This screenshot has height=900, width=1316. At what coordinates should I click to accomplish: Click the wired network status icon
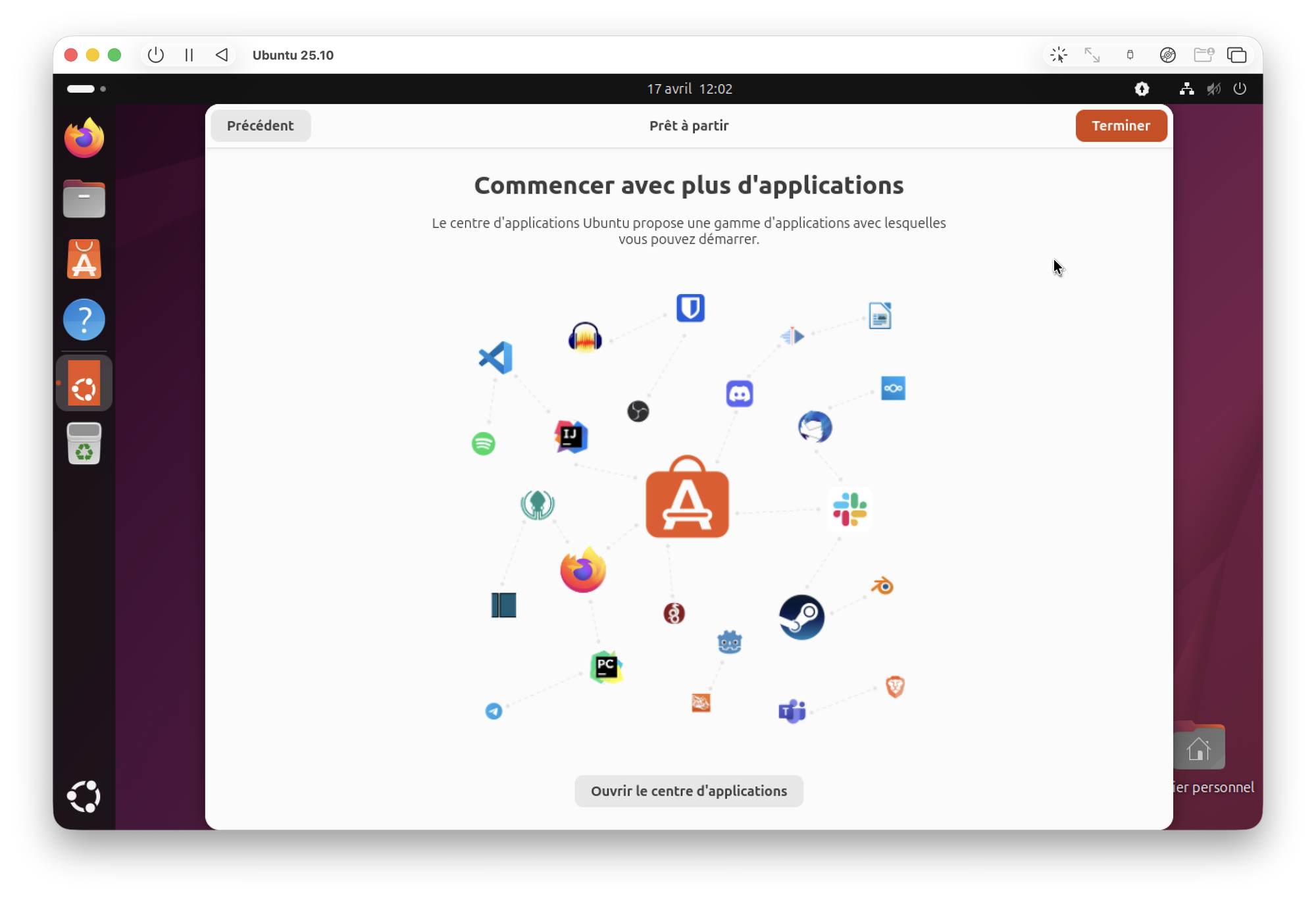[x=1187, y=89]
